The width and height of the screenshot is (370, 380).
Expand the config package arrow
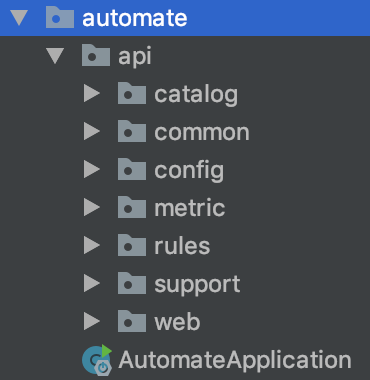point(92,170)
